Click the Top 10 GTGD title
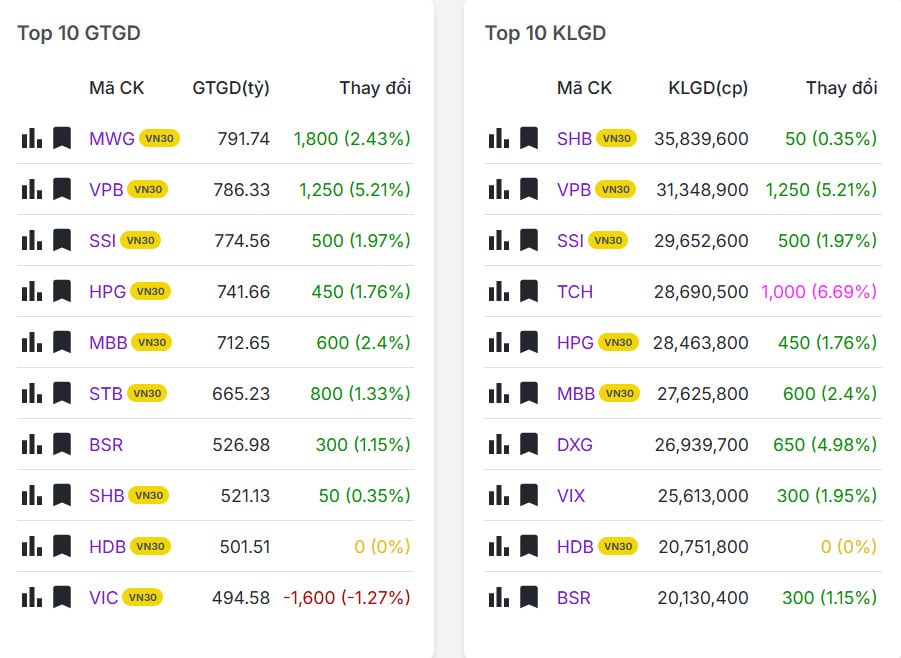The image size is (901, 658). click(78, 33)
